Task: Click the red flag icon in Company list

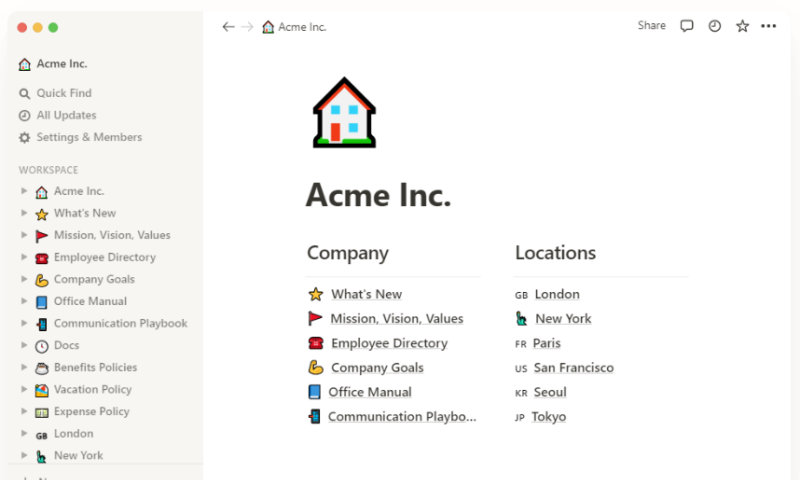Action: pyautogui.click(x=315, y=319)
